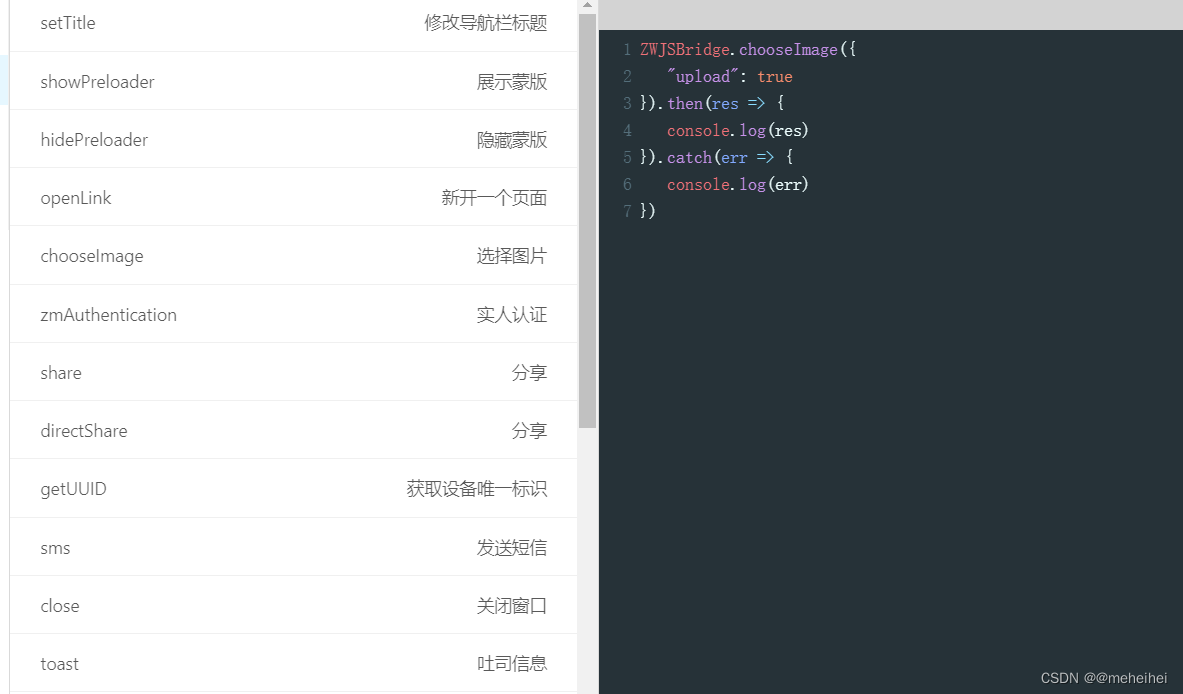The width and height of the screenshot is (1183, 694).
Task: Open the zmAuthentication row
Action: pyautogui.click(x=293, y=315)
